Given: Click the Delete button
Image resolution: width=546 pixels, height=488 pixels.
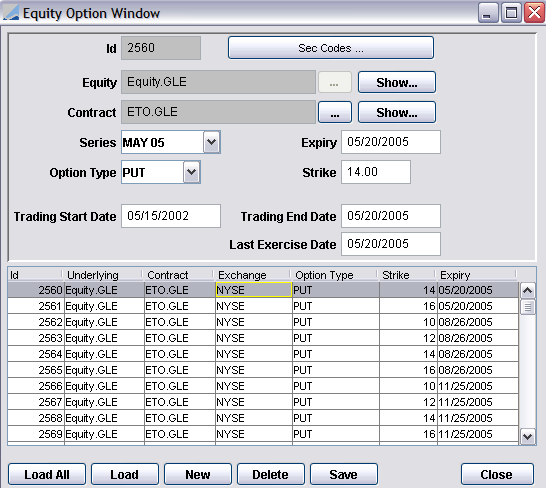Looking at the screenshot, I should 271,474.
